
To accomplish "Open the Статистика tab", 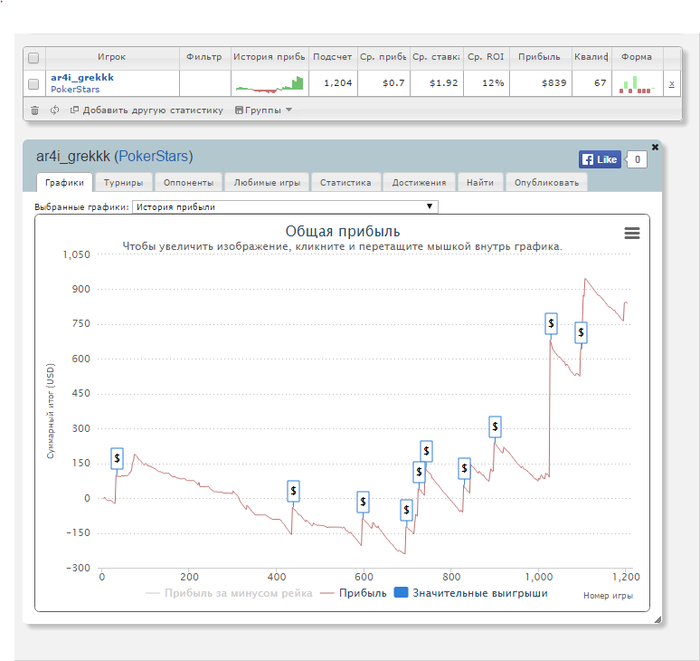I will click(346, 183).
